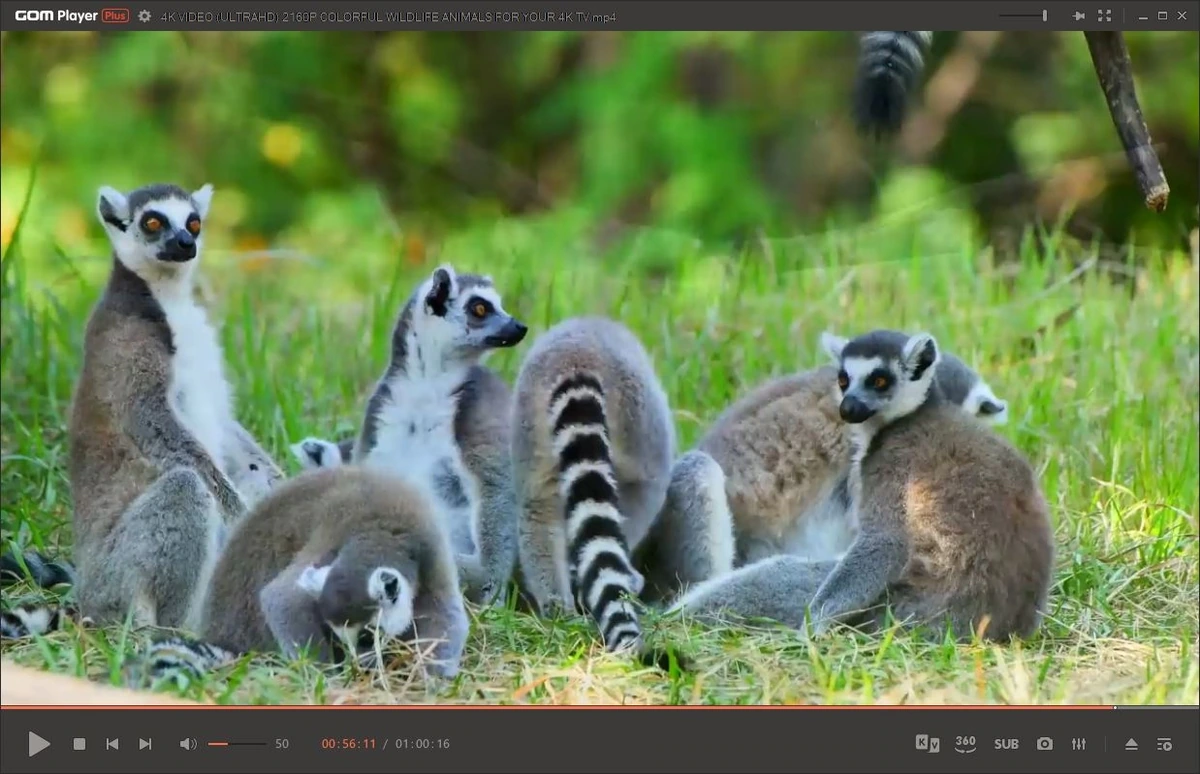The height and width of the screenshot is (774, 1200).
Task: Open the SUB subtitle options
Action: coord(1006,744)
